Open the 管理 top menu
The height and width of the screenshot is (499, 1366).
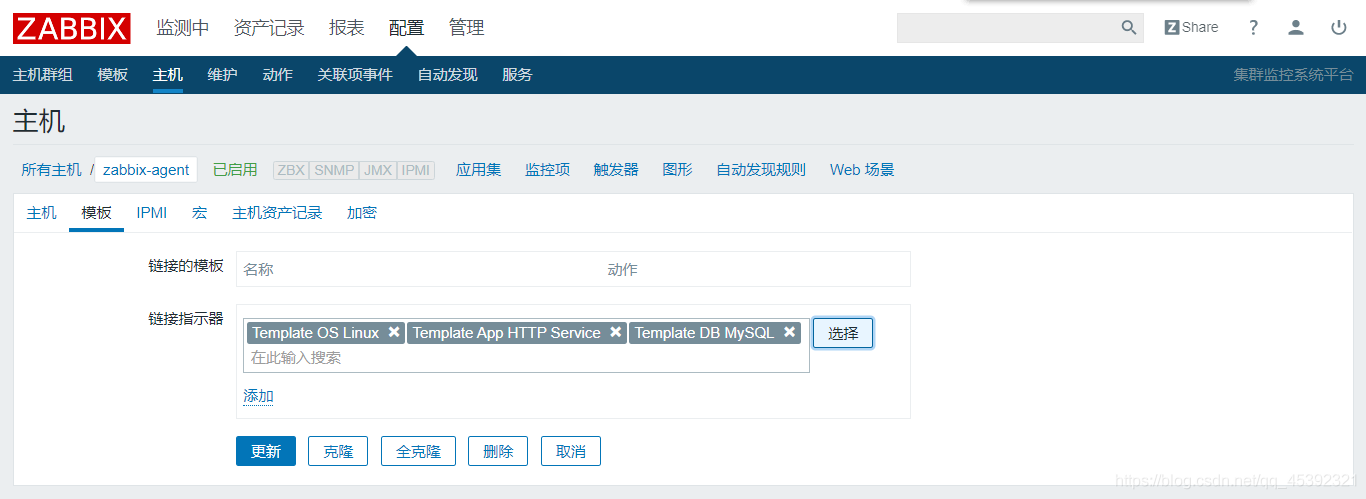click(467, 28)
